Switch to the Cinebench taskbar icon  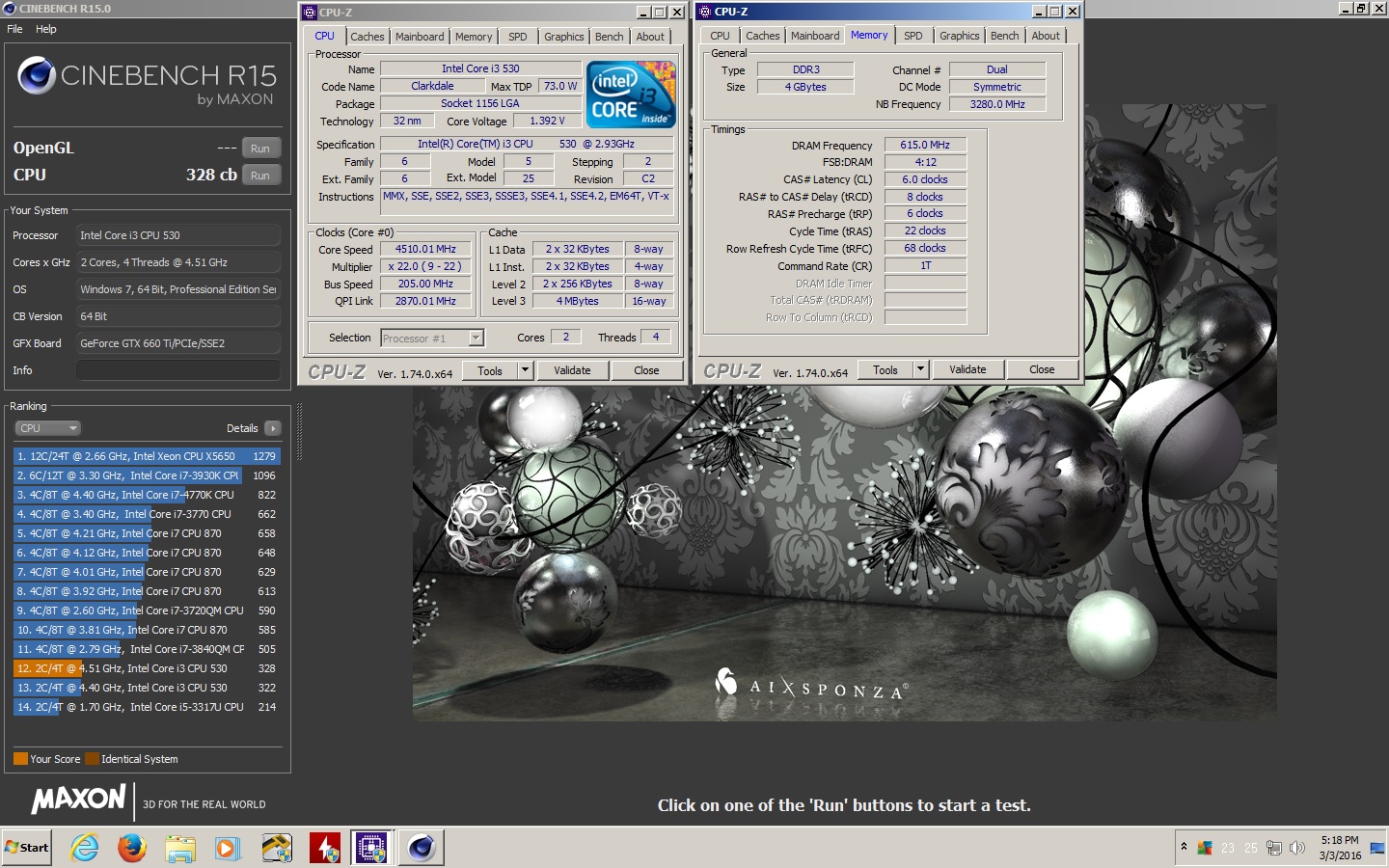click(421, 848)
